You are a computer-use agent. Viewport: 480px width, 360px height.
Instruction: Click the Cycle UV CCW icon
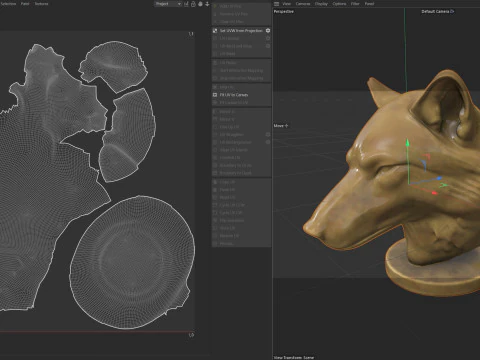click(215, 205)
